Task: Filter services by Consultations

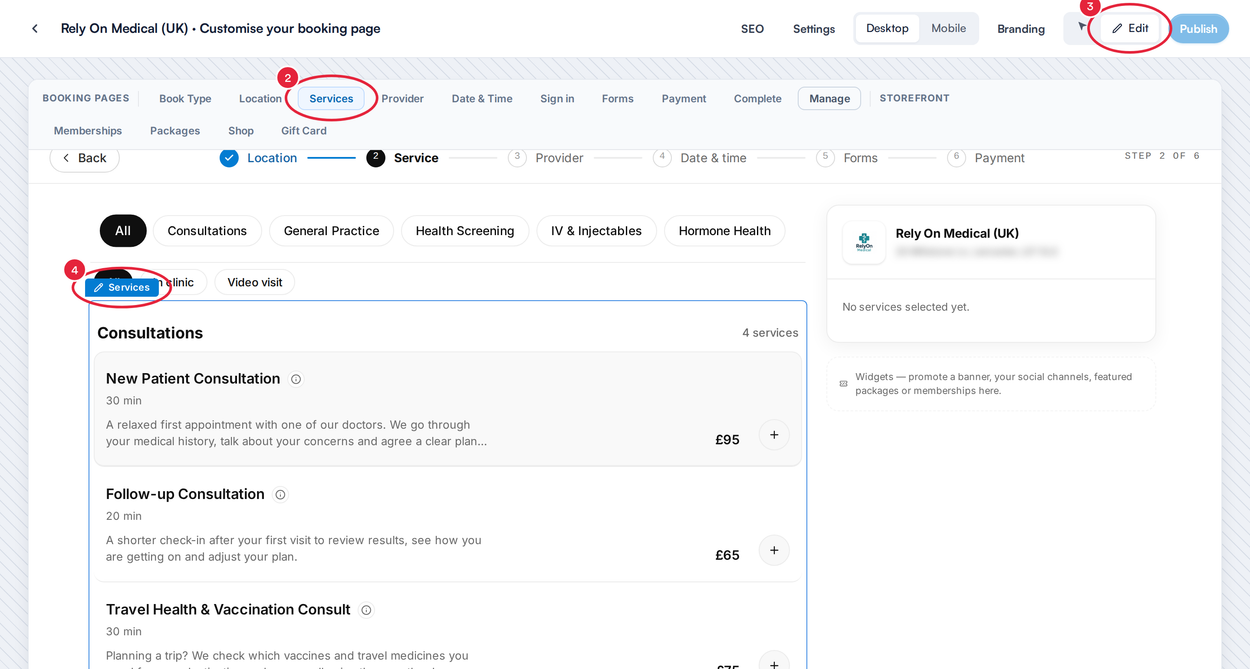Action: [x=207, y=231]
